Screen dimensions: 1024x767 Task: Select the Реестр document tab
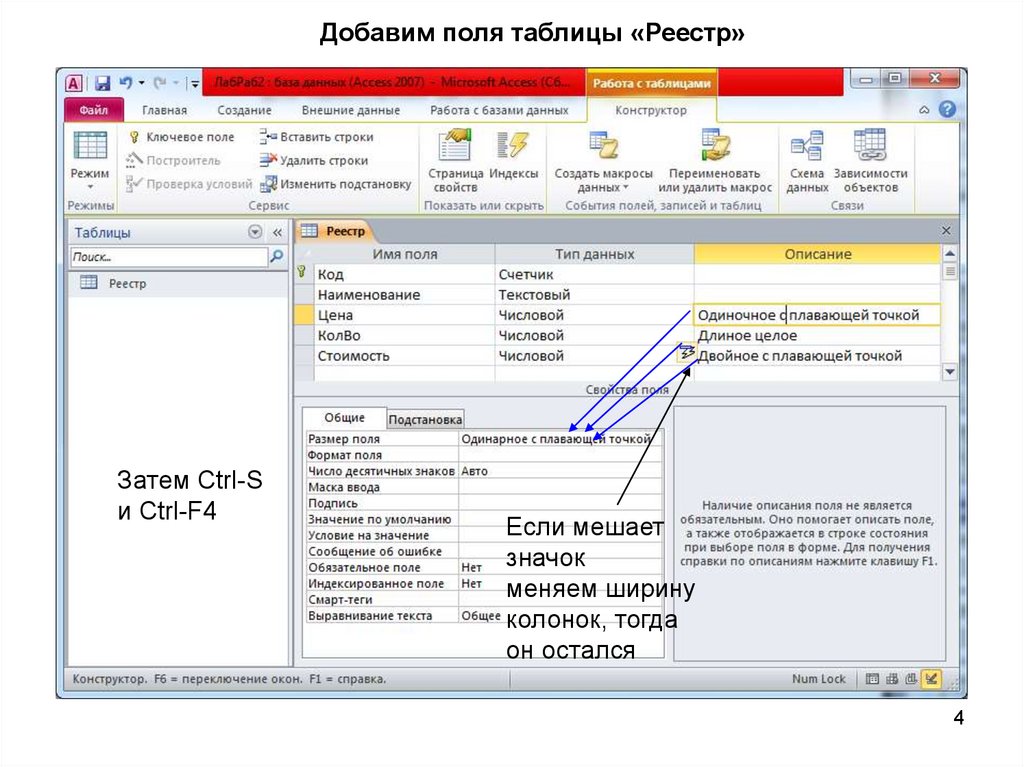point(334,231)
